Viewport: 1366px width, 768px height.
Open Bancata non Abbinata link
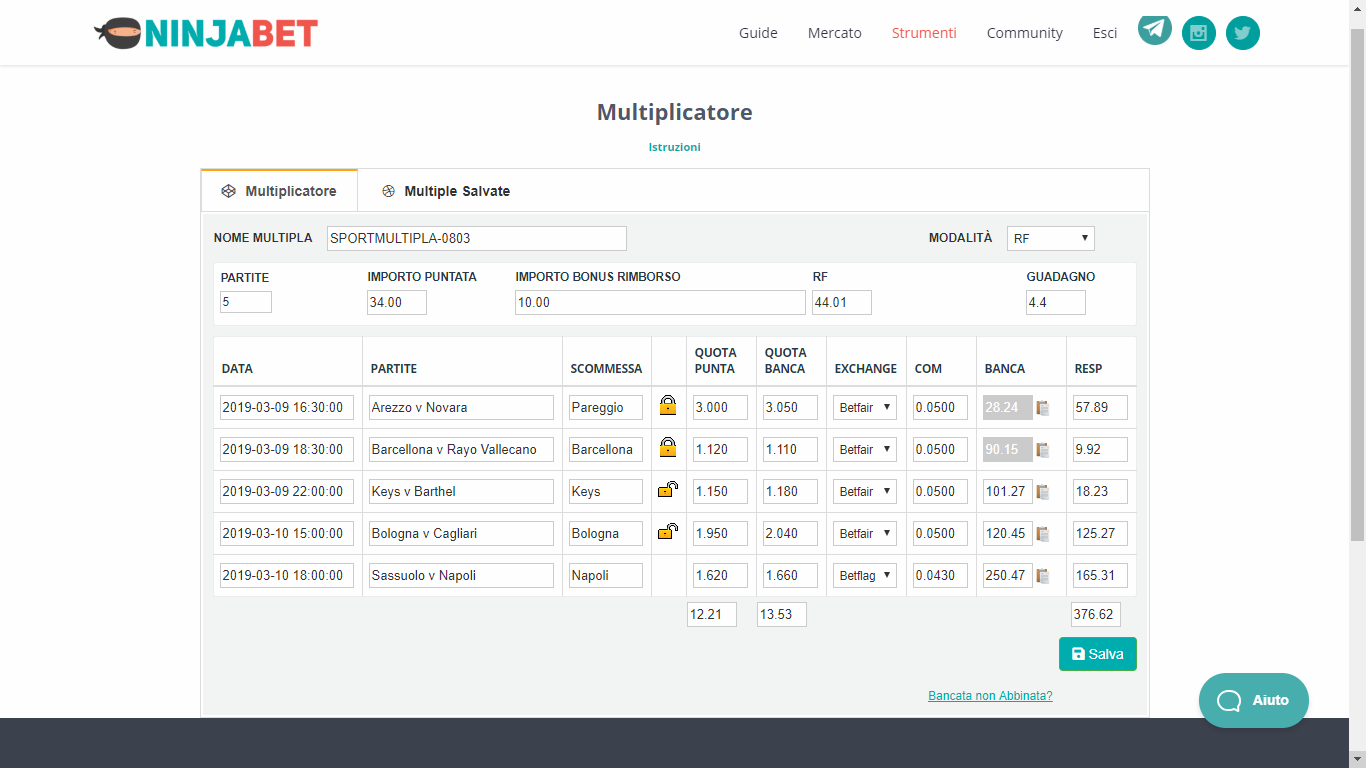tap(990, 696)
